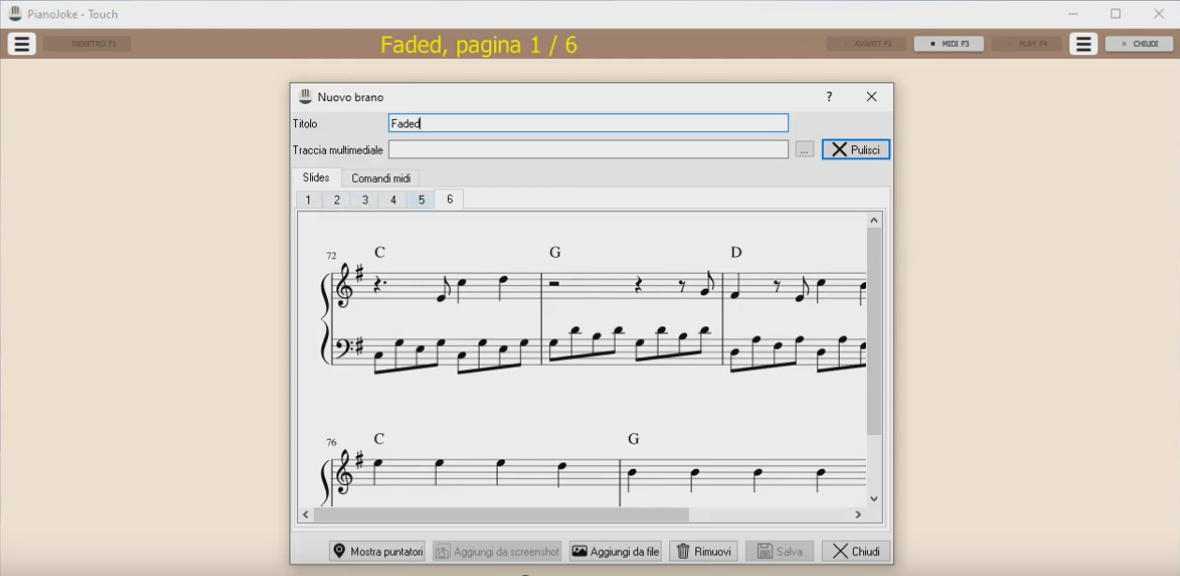
Task: Click the "Faded, pagina 1 / 6" title
Action: coord(479,45)
